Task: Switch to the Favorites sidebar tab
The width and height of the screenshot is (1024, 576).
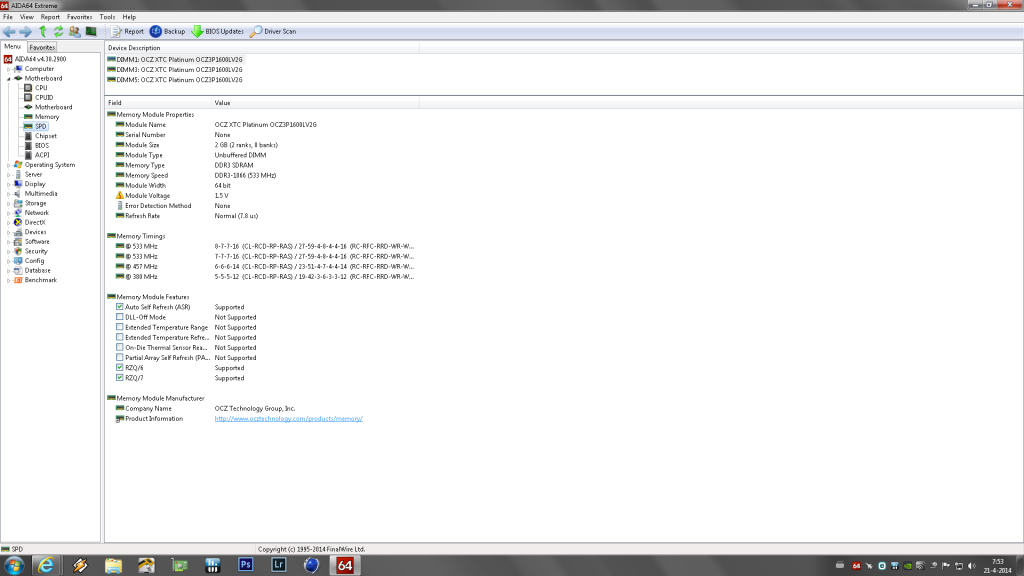Action: point(42,47)
